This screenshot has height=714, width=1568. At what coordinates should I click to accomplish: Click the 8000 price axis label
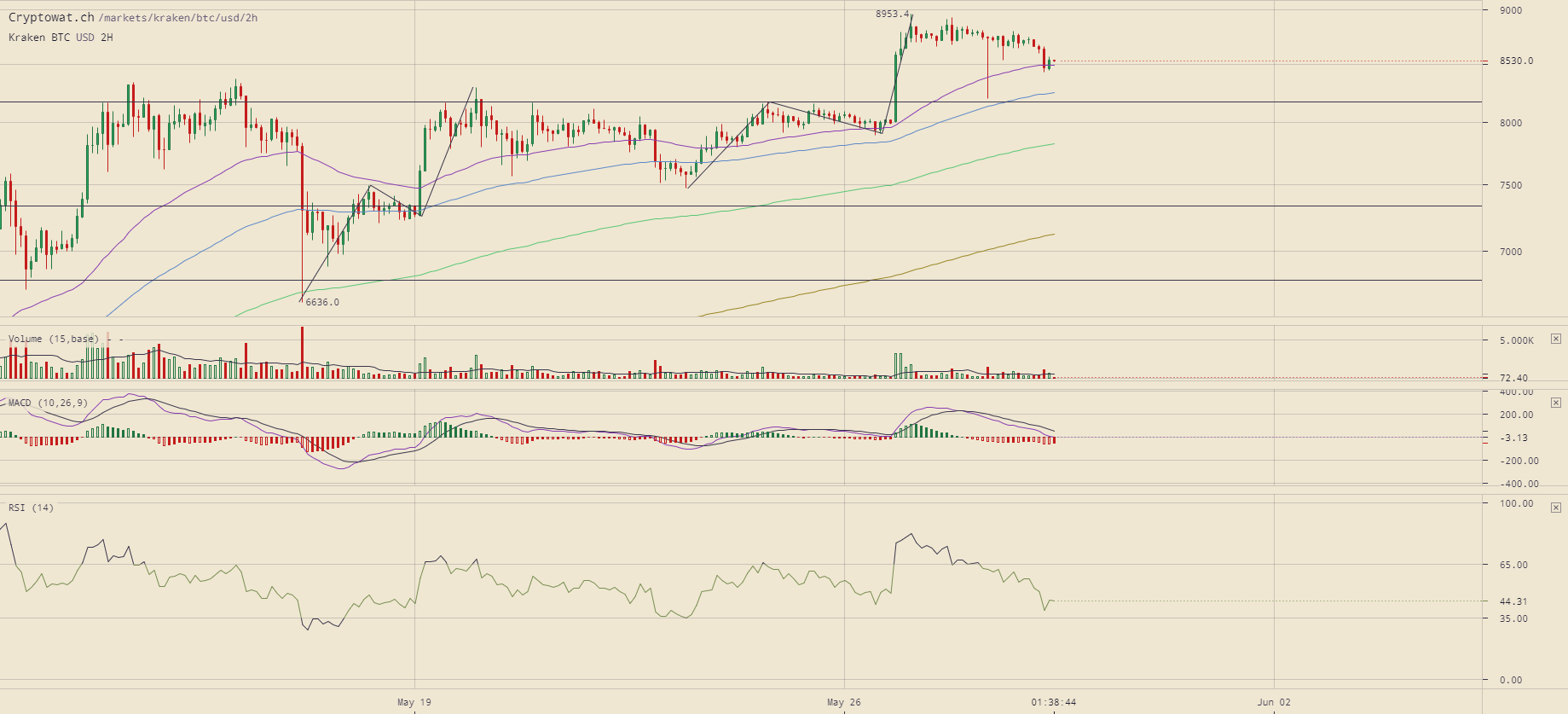[x=1511, y=123]
